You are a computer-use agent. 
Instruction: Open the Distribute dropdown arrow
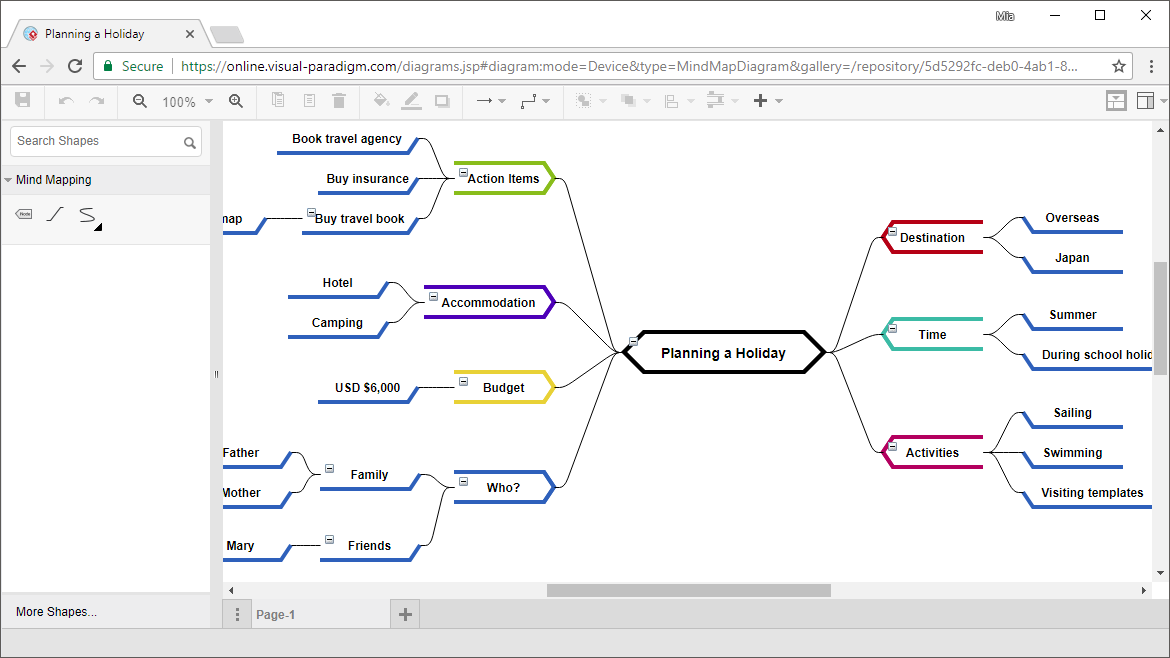[x=735, y=101]
